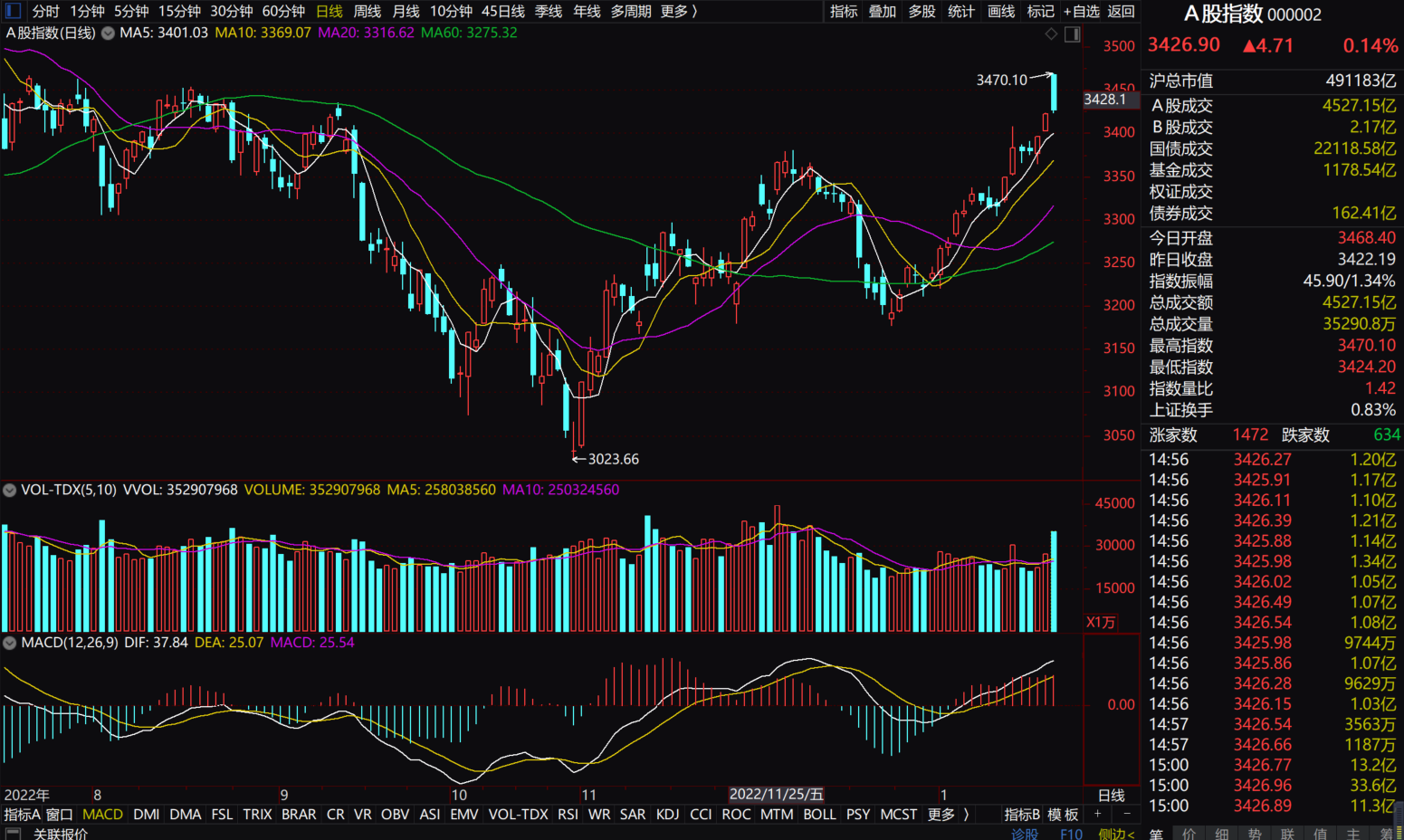Expand the A股指数(日线) indicator dropdown arrow
This screenshot has width=1404, height=840.
click(108, 33)
